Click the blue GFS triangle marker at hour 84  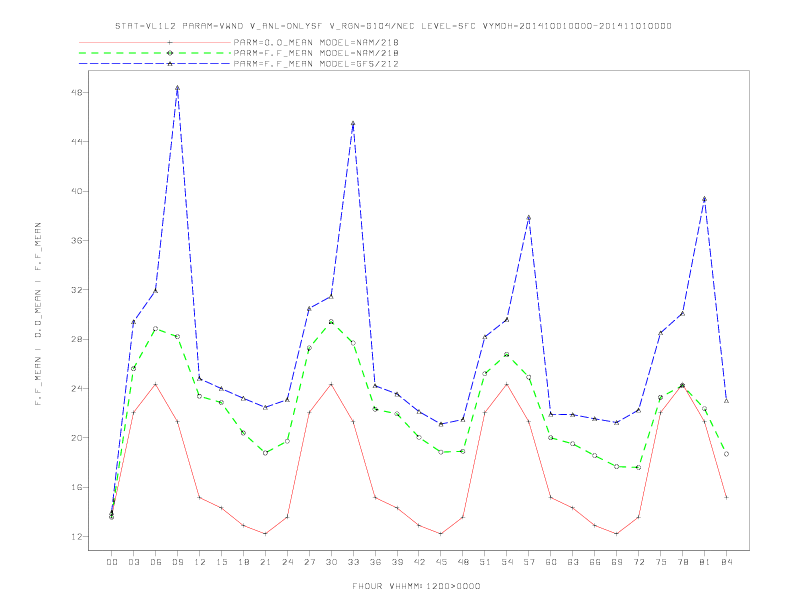[x=726, y=401]
